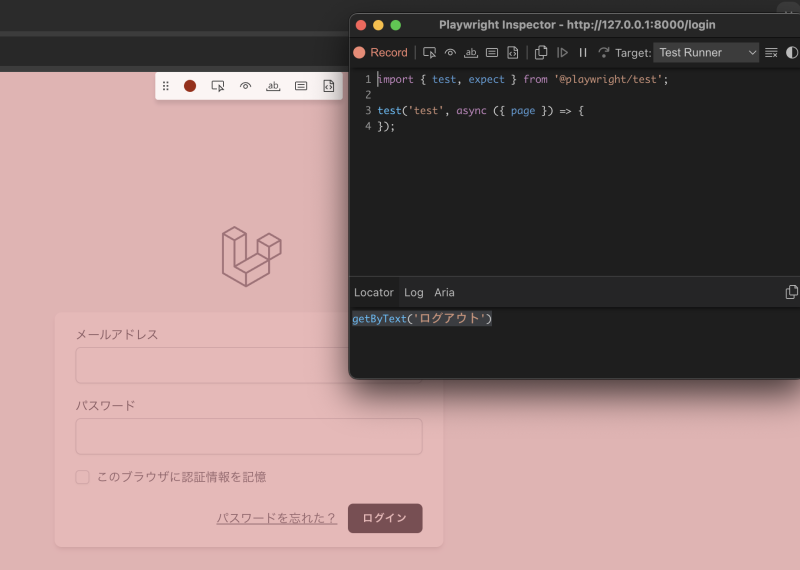
Task: Click the パスワード input field
Action: click(248, 437)
